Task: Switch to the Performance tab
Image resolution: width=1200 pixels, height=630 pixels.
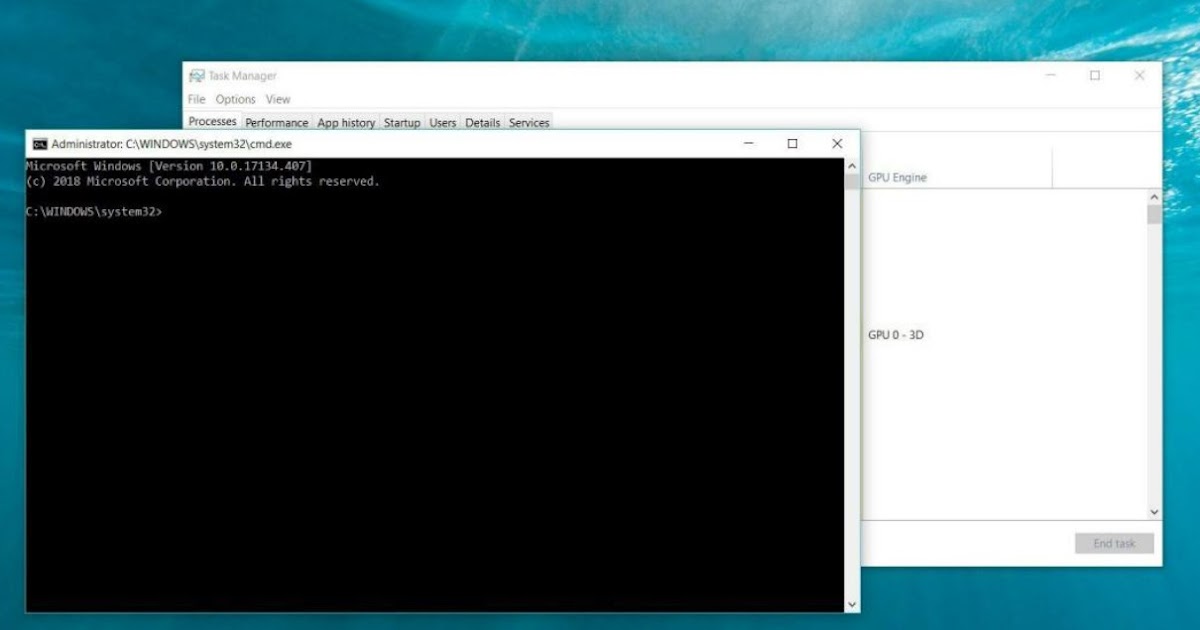Action: pyautogui.click(x=277, y=123)
